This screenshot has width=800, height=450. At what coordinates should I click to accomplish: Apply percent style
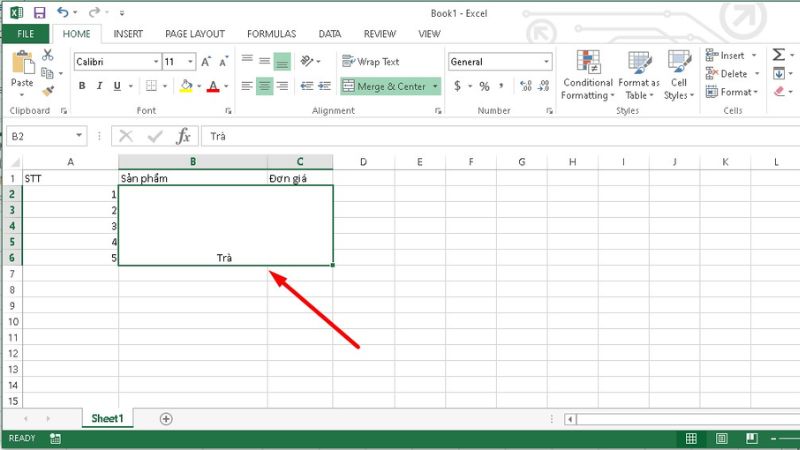coord(484,86)
